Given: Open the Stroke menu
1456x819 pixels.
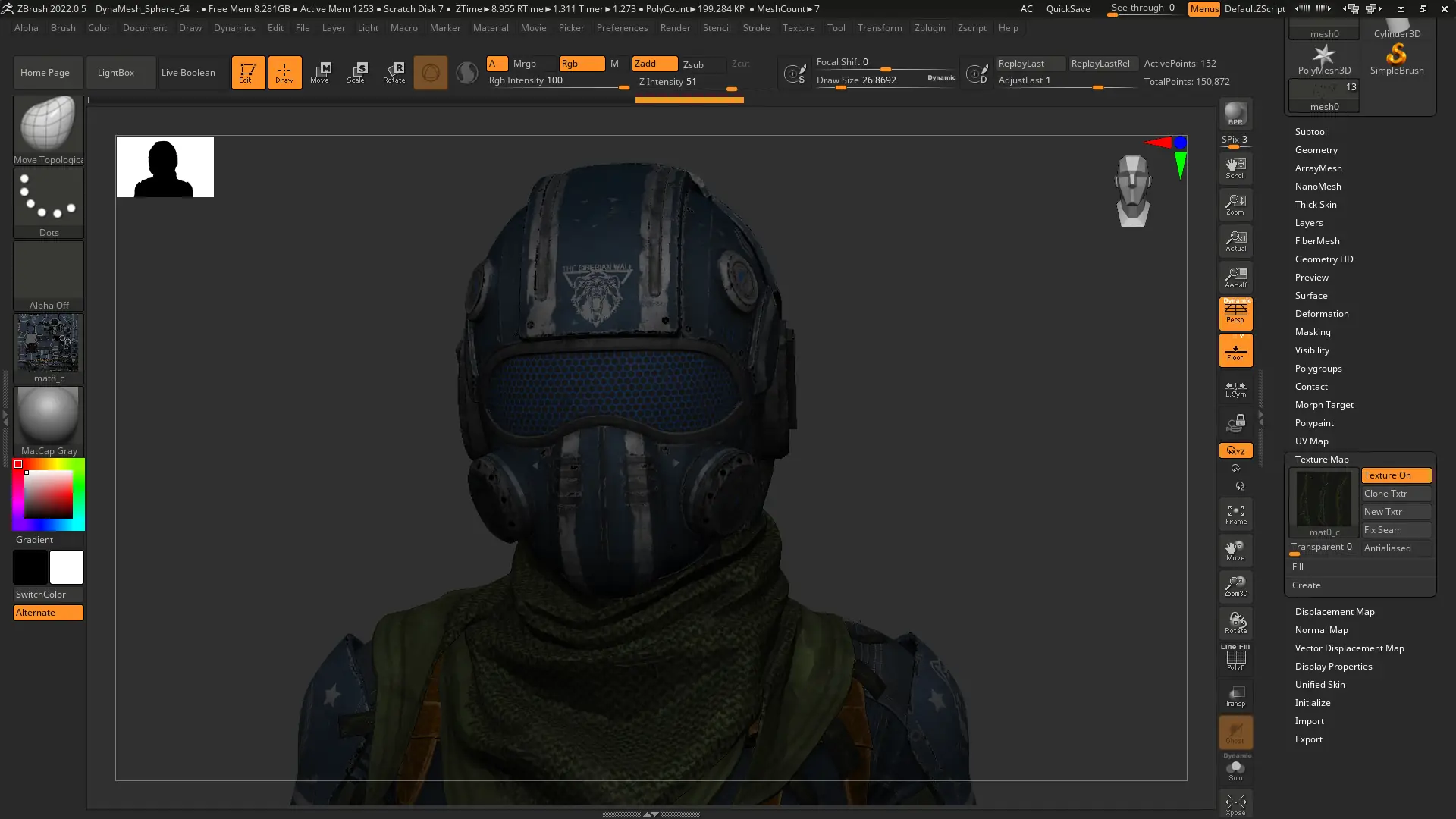Looking at the screenshot, I should (755, 28).
